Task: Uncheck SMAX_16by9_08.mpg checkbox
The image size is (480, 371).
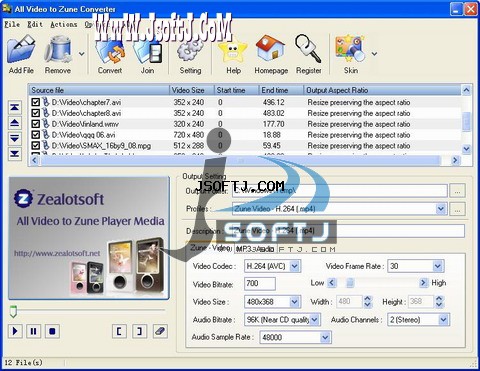Action: pyautogui.click(x=35, y=146)
